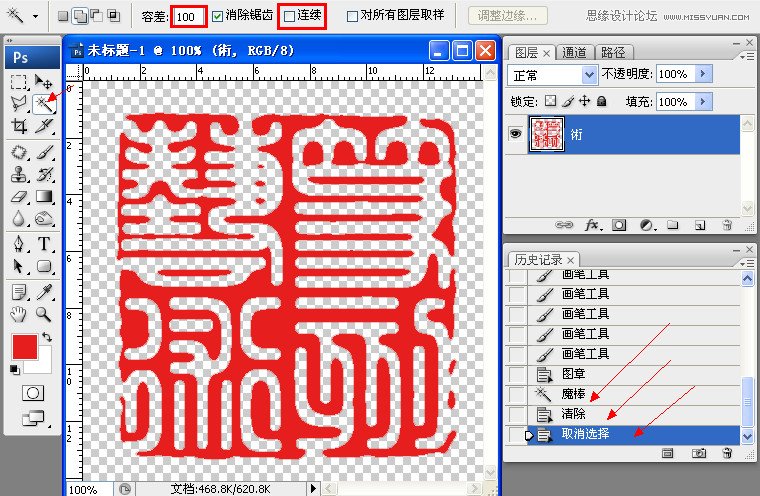Select the Eraser tool

click(x=18, y=196)
